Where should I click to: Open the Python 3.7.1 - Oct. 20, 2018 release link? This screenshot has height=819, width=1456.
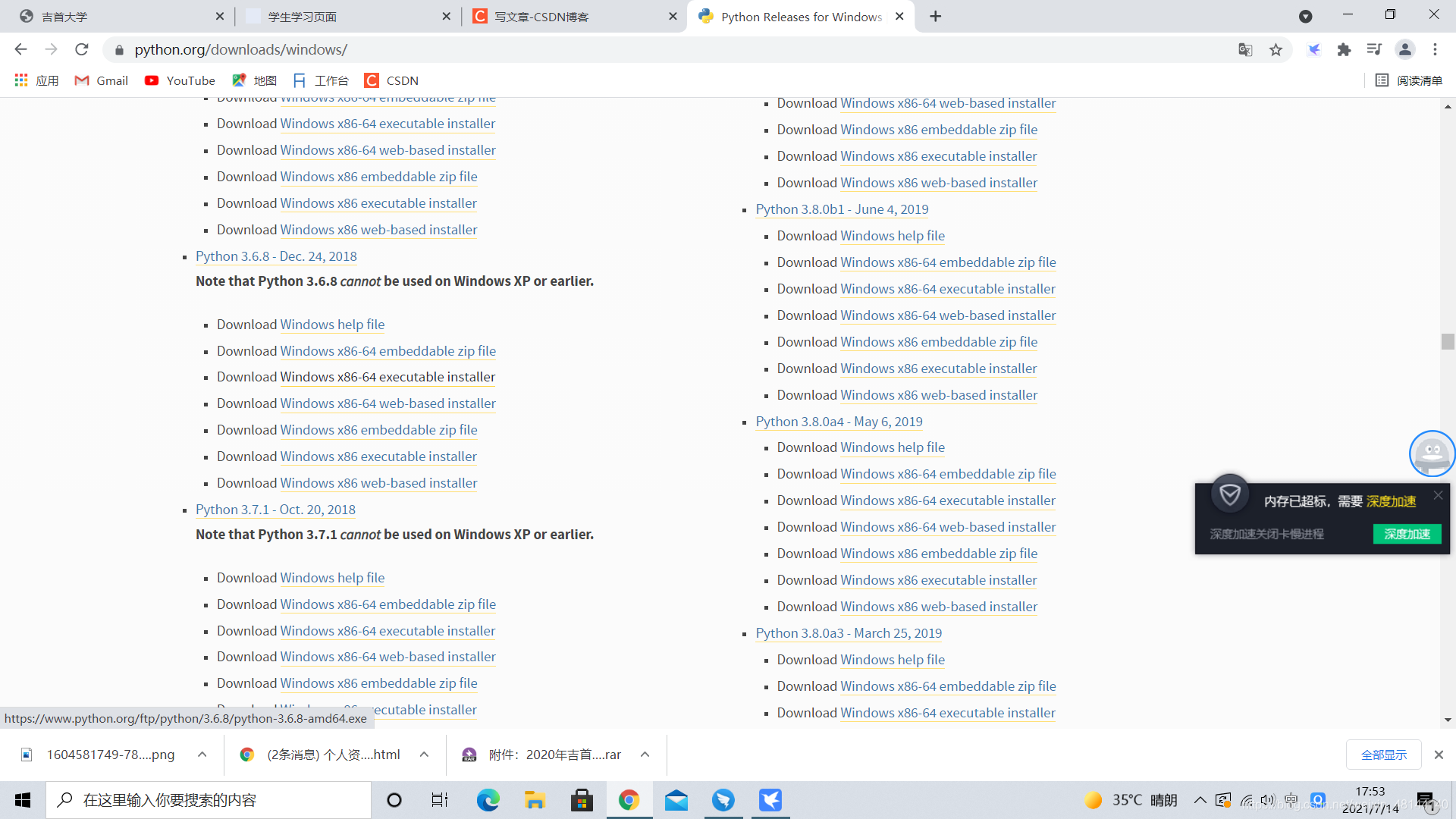[275, 510]
